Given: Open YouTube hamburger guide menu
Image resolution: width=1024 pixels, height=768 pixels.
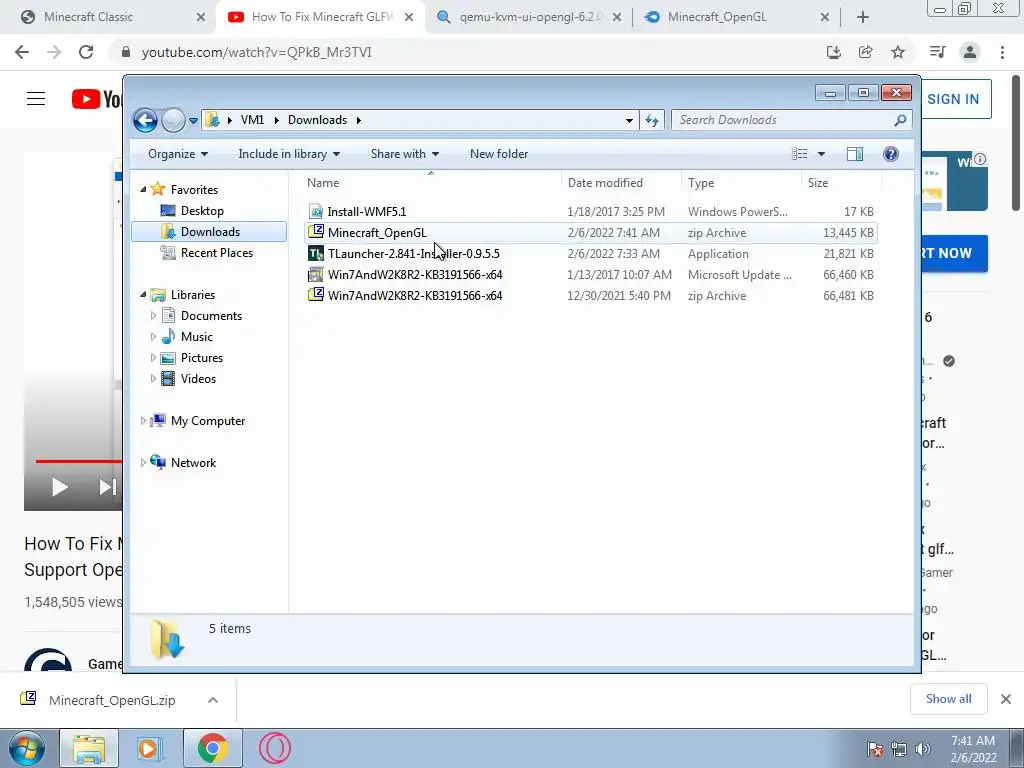Looking at the screenshot, I should [36, 99].
